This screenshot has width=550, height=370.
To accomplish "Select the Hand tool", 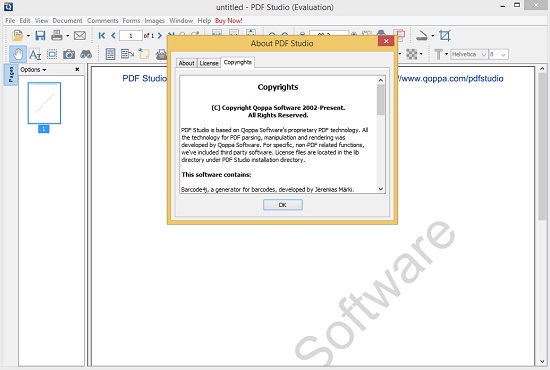I will pos(18,54).
